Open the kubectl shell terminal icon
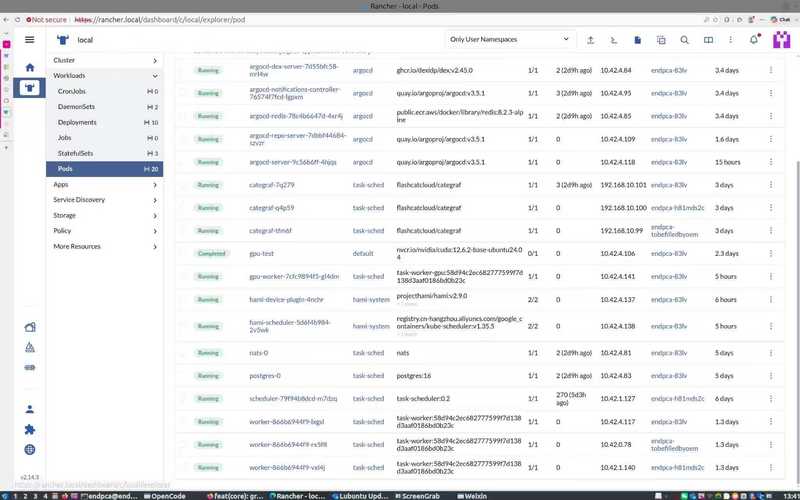Screen dimensions: 800x500 point(614,40)
